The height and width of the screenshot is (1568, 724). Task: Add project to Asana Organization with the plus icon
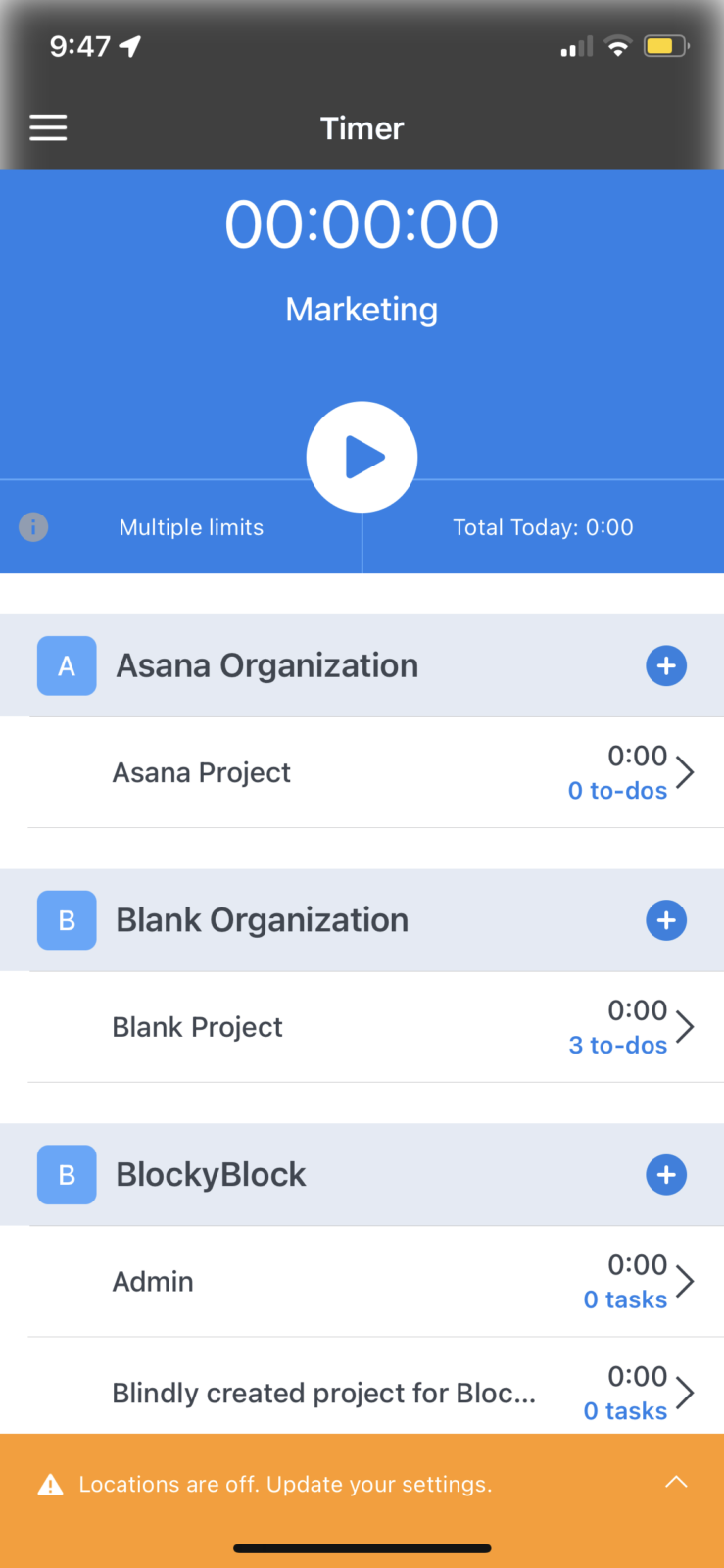(x=666, y=666)
